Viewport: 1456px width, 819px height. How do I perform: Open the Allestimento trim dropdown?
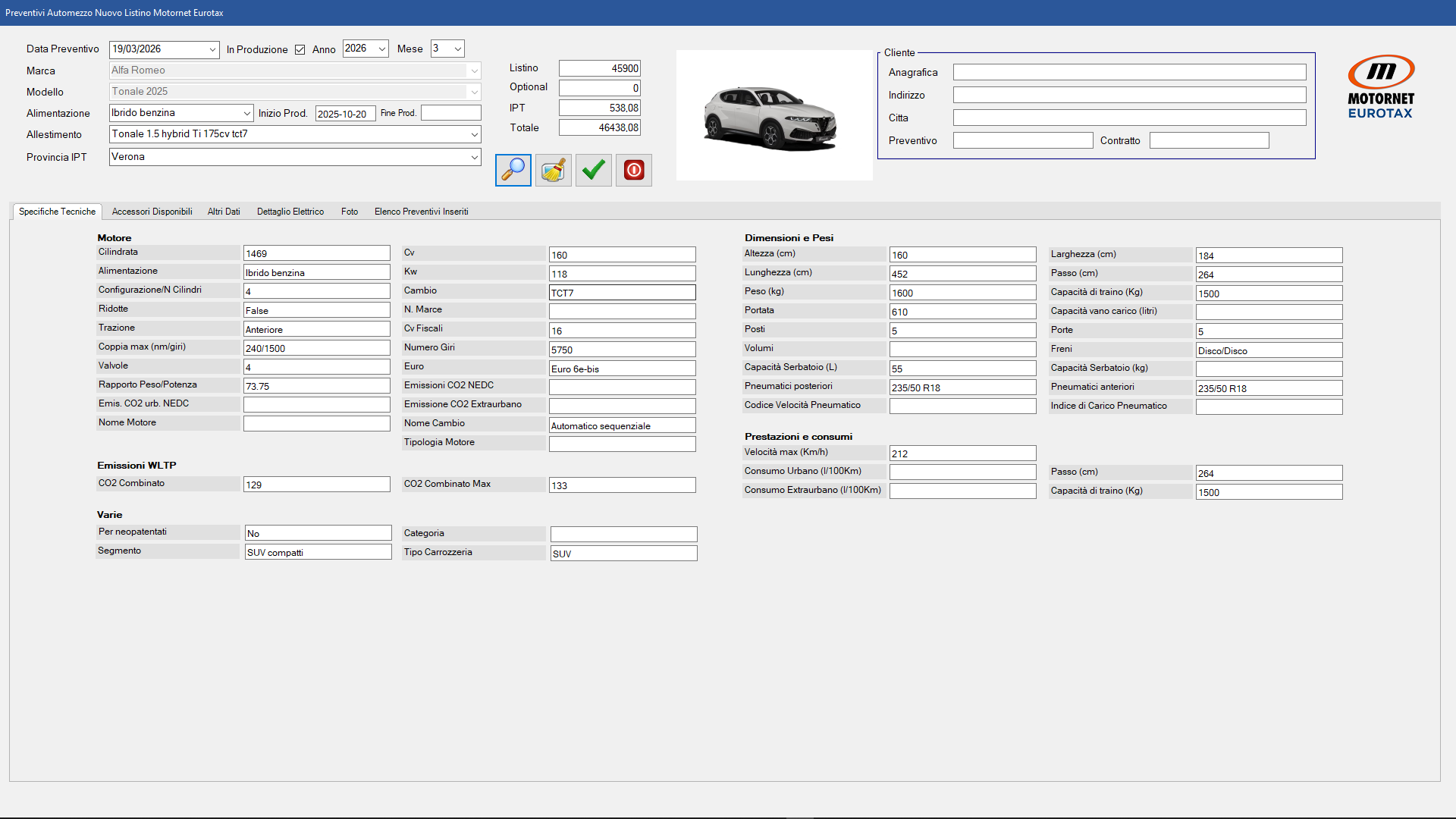pyautogui.click(x=474, y=135)
